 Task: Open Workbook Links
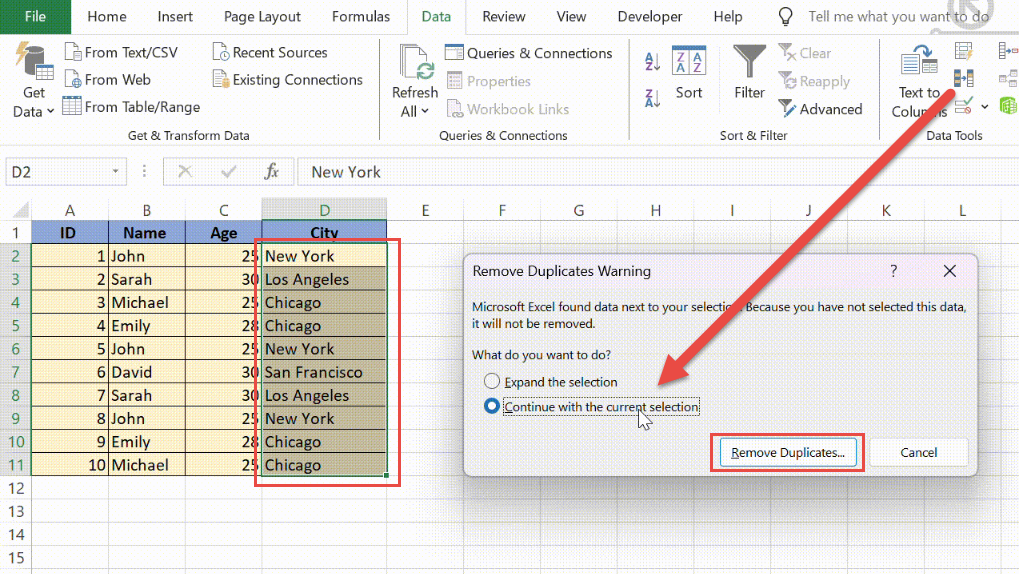pyautogui.click(x=508, y=109)
